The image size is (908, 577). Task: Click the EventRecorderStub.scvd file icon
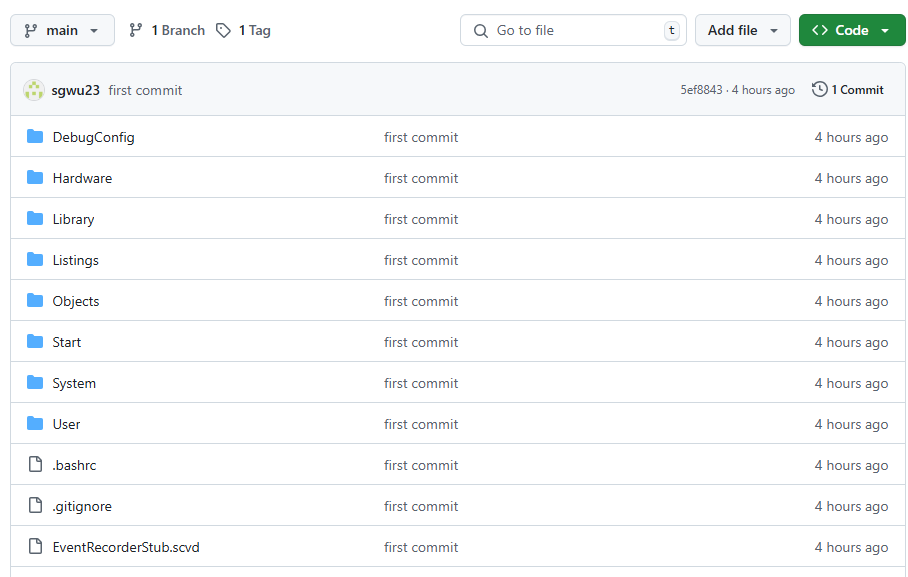coord(35,546)
